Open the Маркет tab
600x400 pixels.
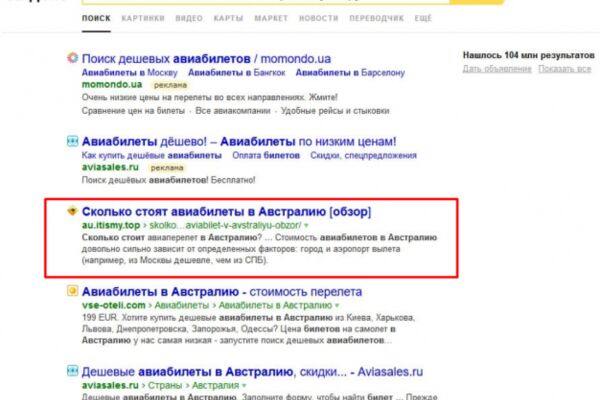(271, 18)
